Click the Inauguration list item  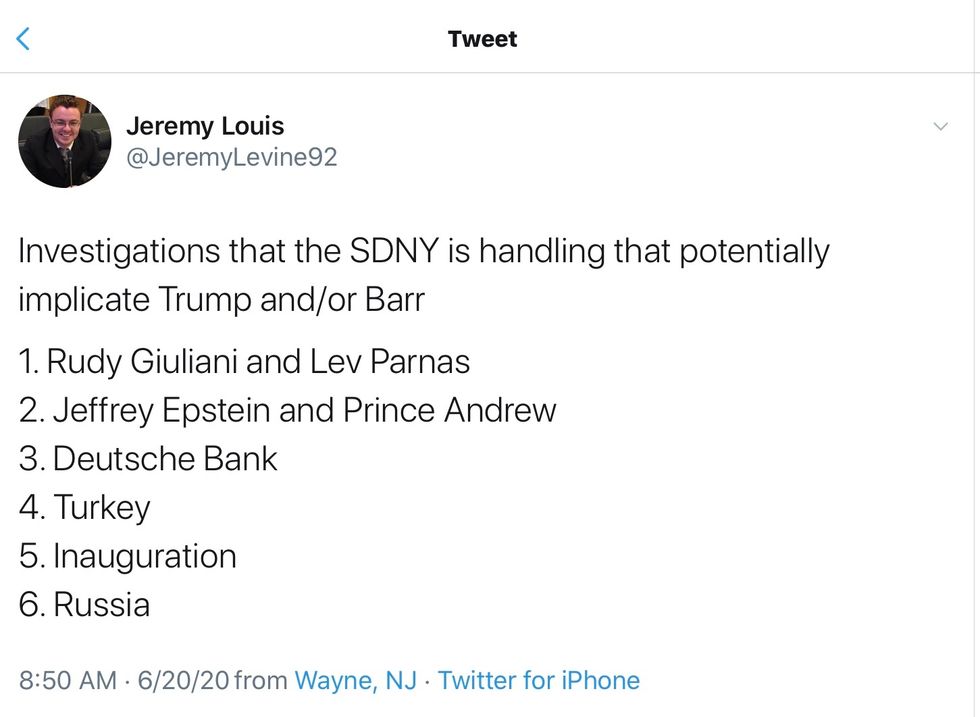point(129,556)
